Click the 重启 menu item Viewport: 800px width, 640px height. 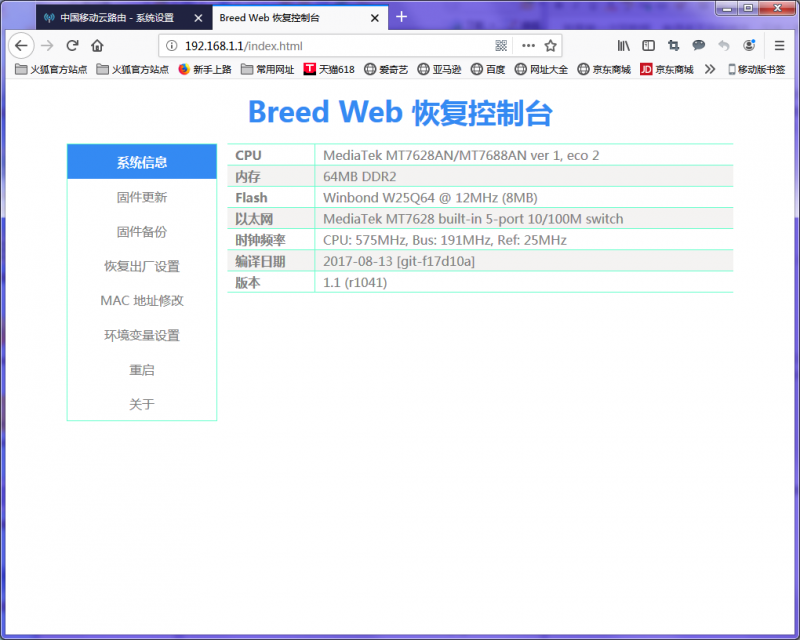coord(142,370)
